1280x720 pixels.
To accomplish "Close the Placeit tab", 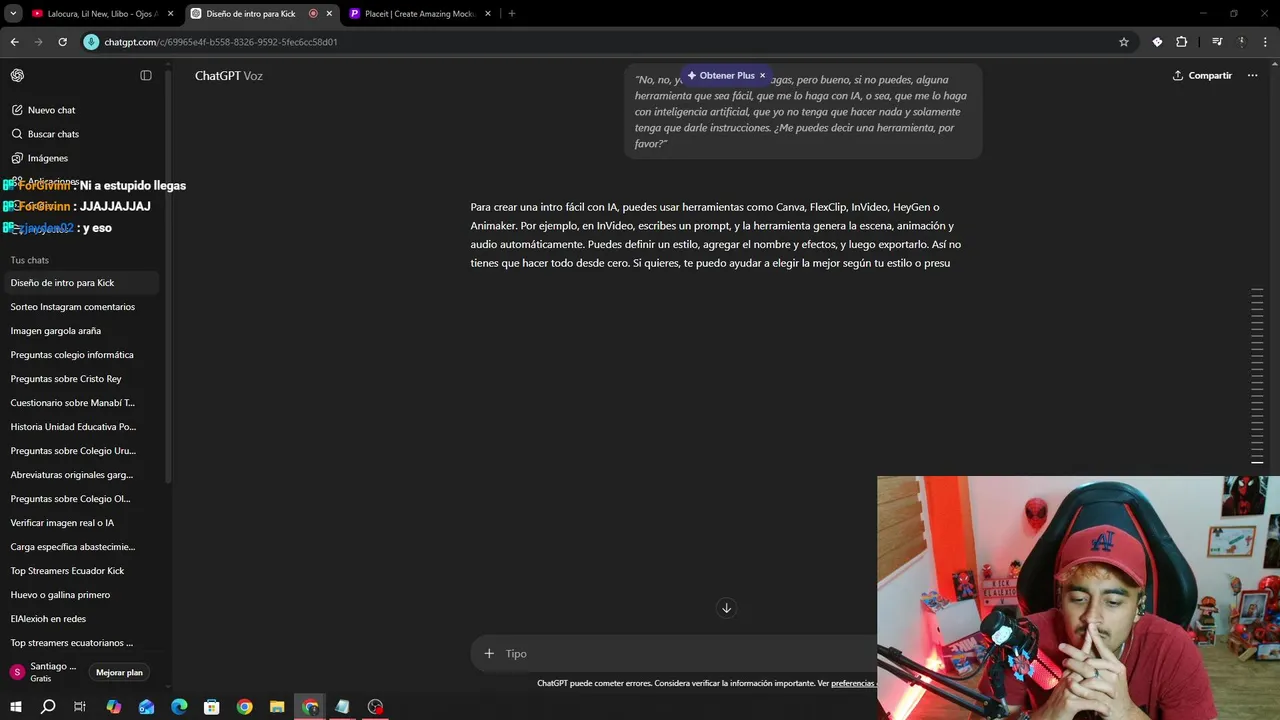I will click(x=488, y=14).
